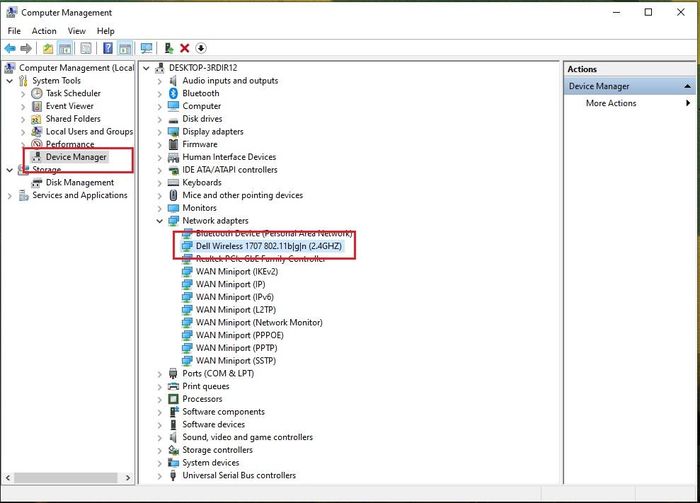Click the Task Scheduler clock icon
Viewport: 700px width, 503px height.
pyautogui.click(x=37, y=93)
